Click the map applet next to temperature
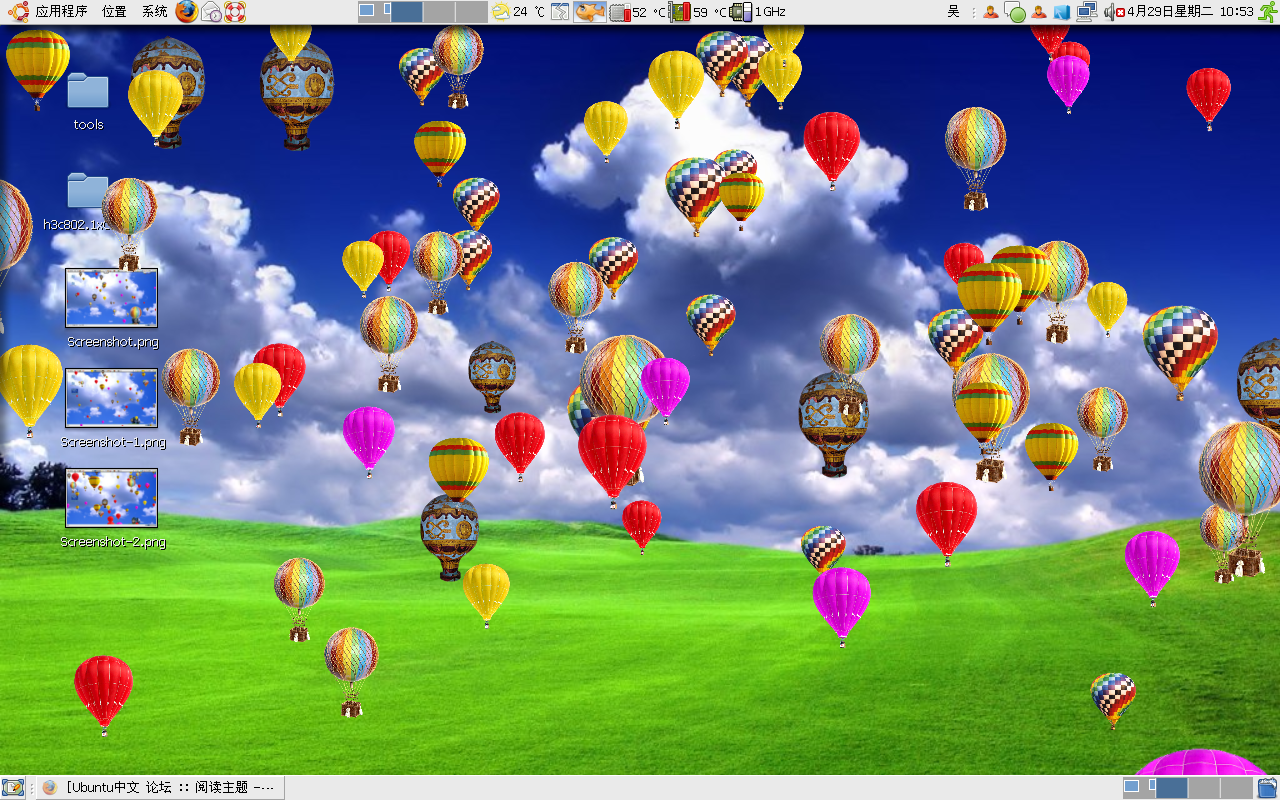Viewport: 1280px width, 800px height. coord(560,12)
